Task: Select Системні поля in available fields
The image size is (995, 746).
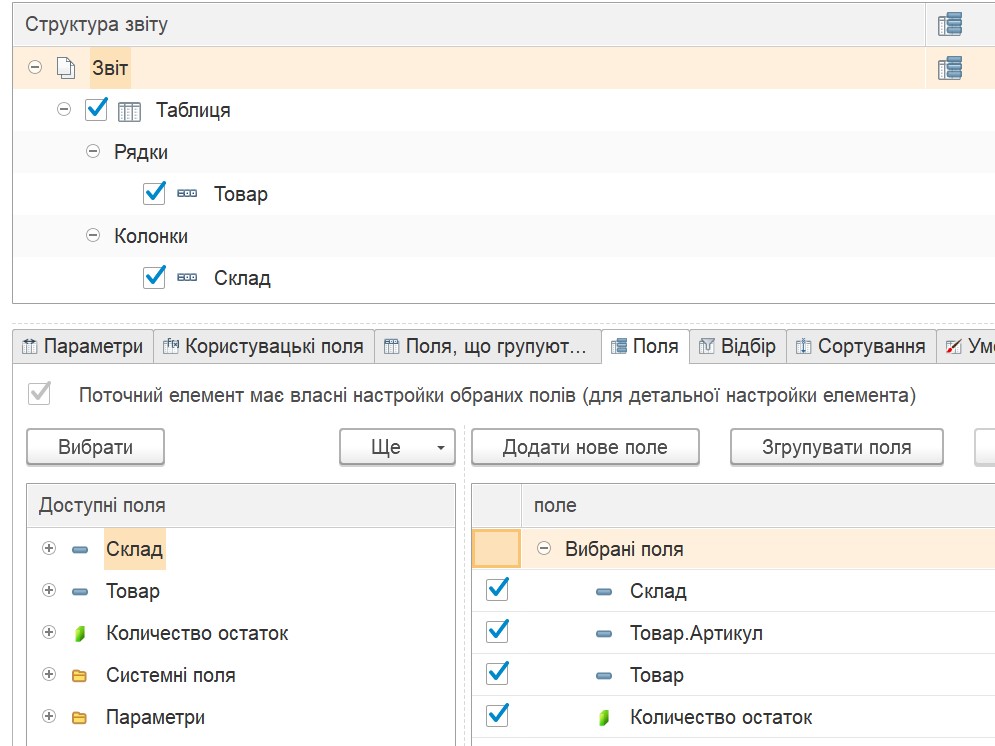Action: coord(171,675)
